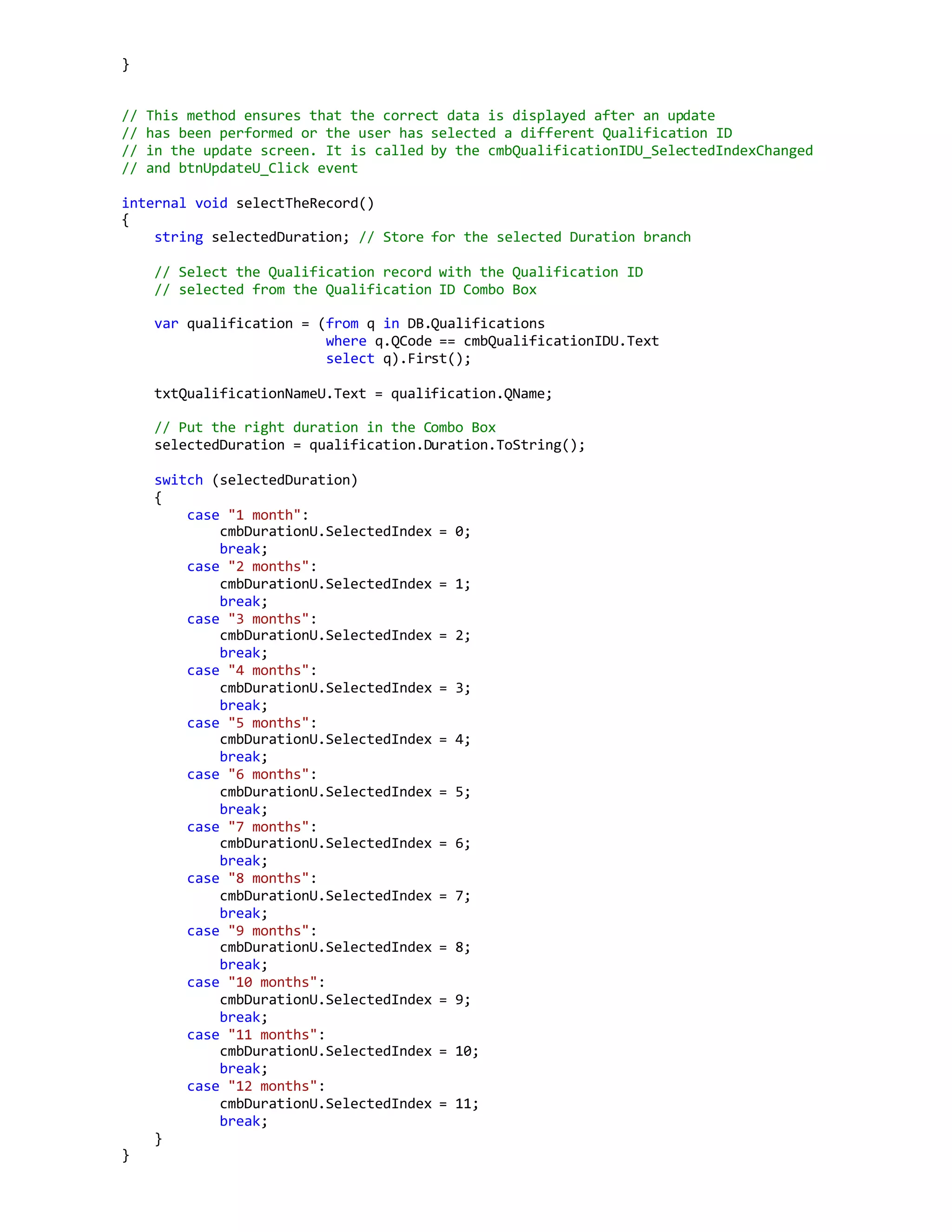Click the line case "2 months":
This screenshot has width=952, height=1232.
[252, 566]
